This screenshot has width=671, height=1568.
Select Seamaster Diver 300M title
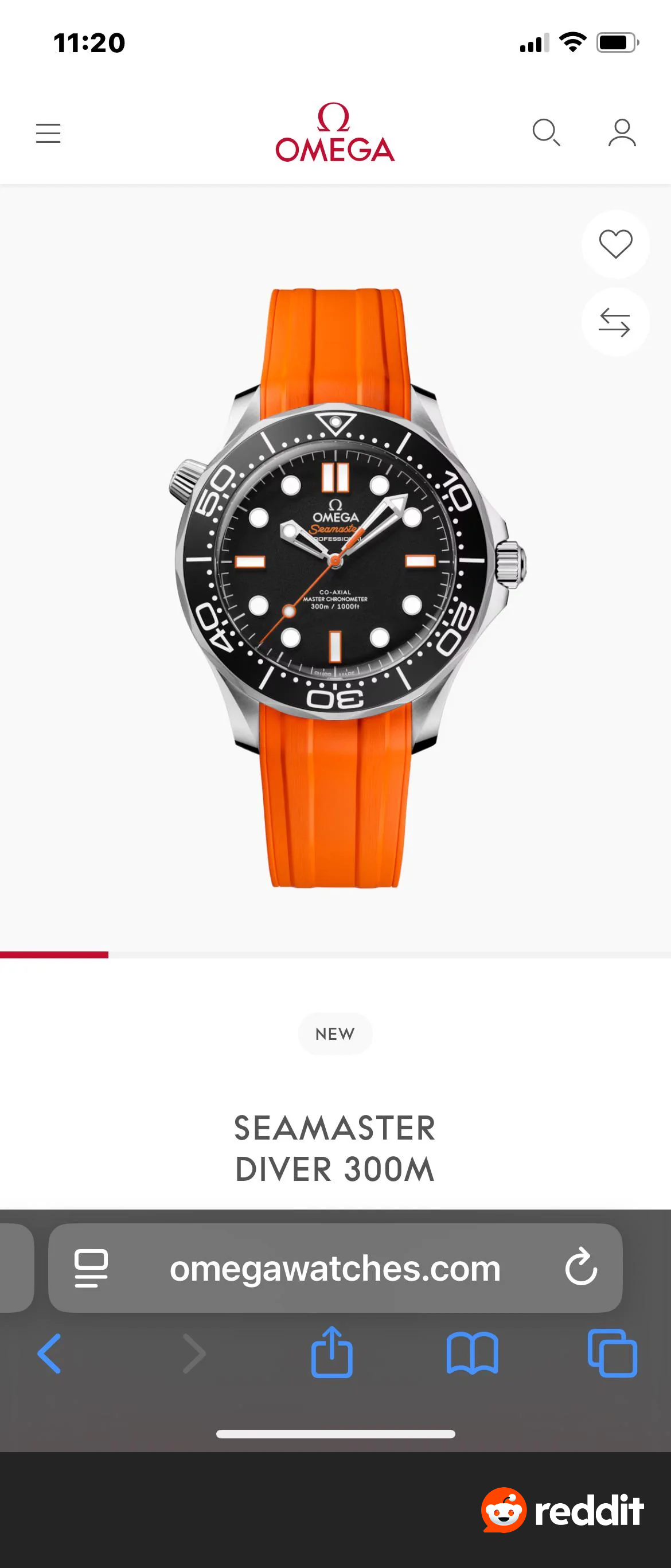tap(335, 1148)
